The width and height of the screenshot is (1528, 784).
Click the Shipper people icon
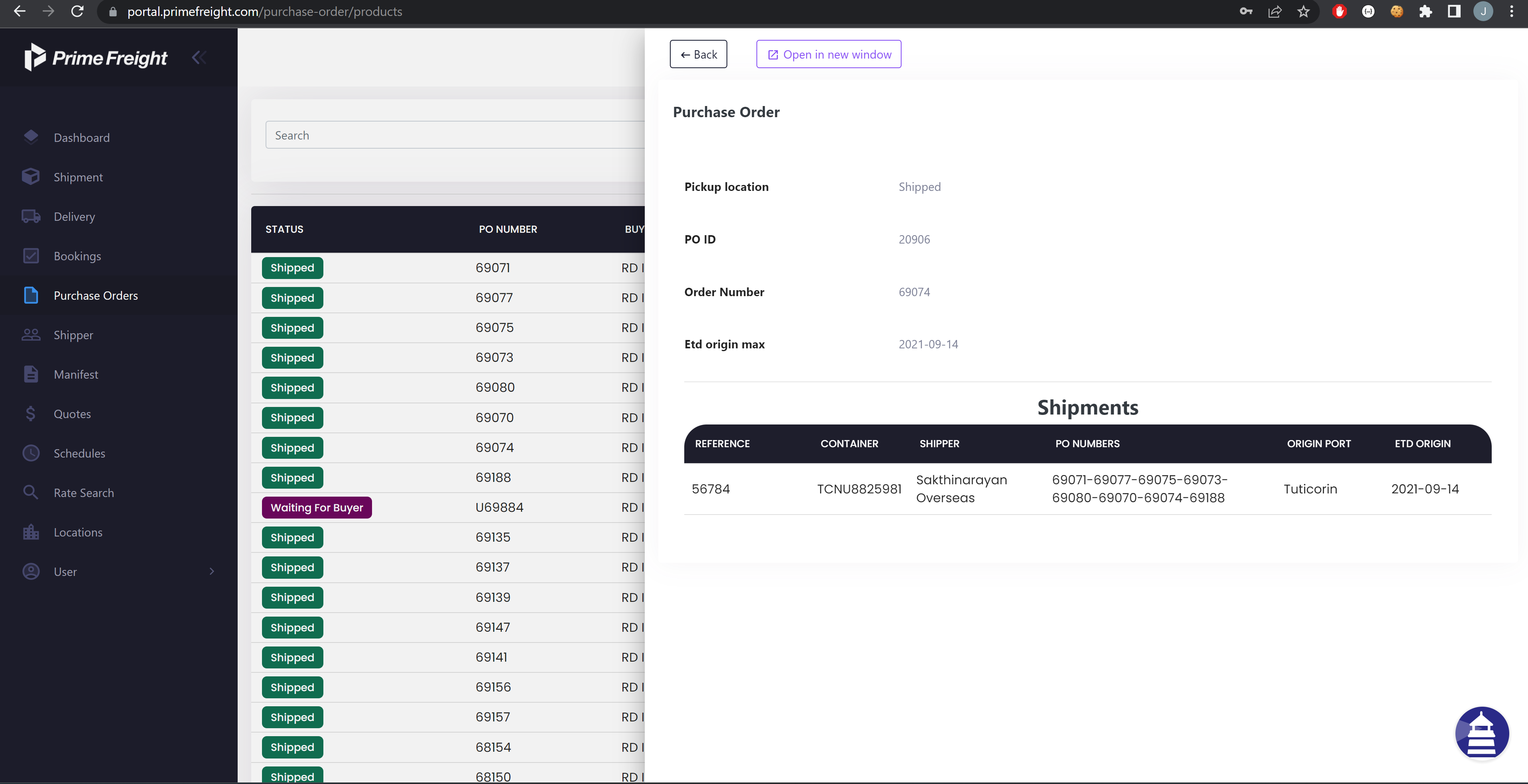[31, 334]
